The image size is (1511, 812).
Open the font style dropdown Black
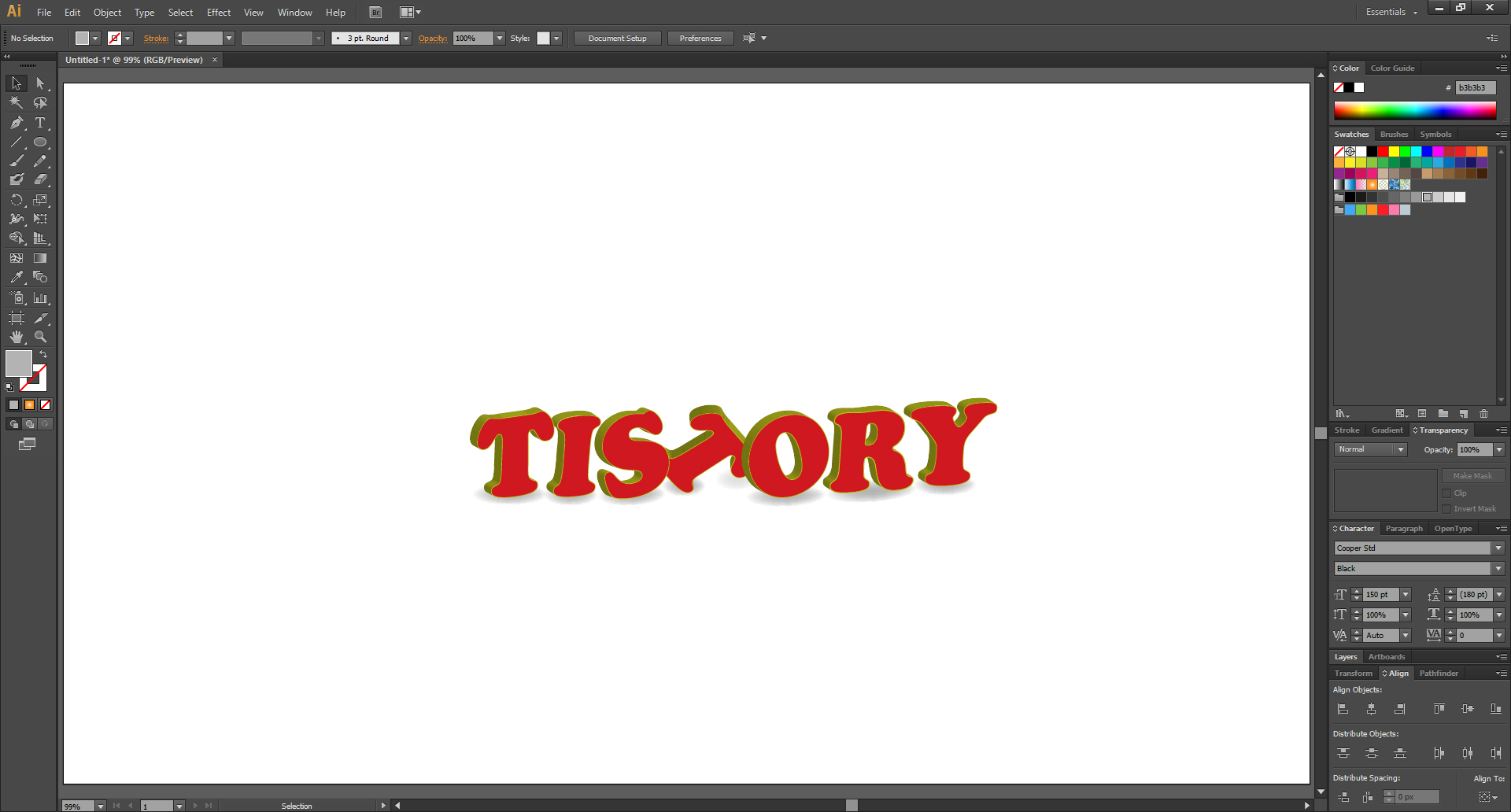point(1498,569)
